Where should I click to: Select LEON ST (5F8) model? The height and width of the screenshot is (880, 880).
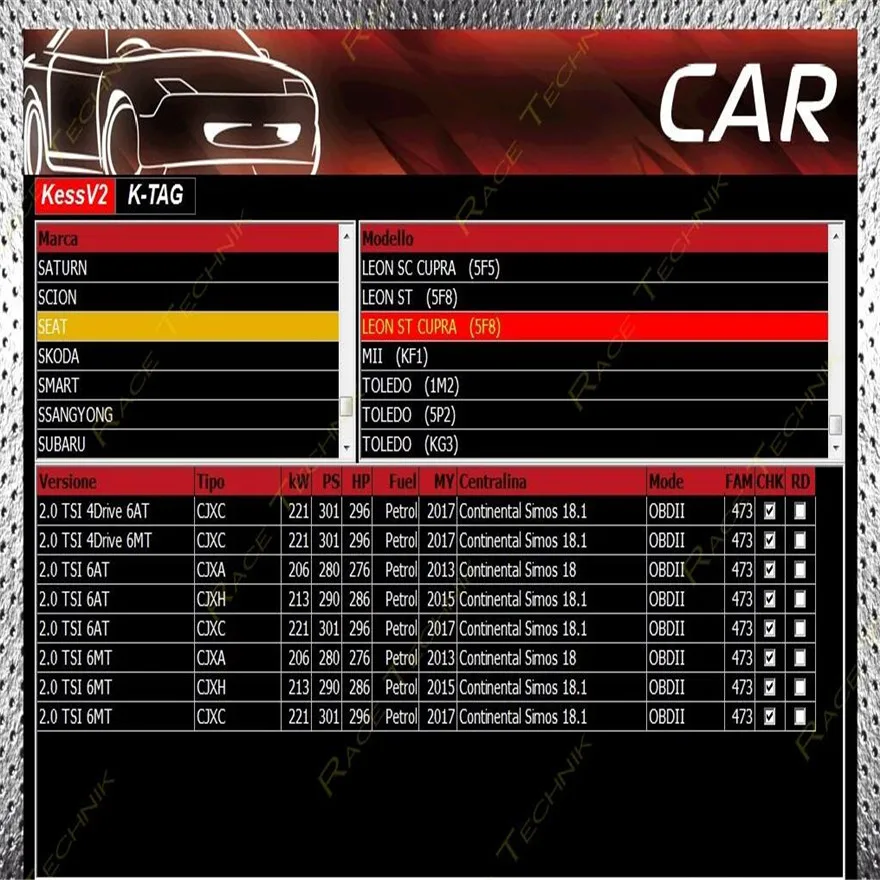tap(594, 297)
